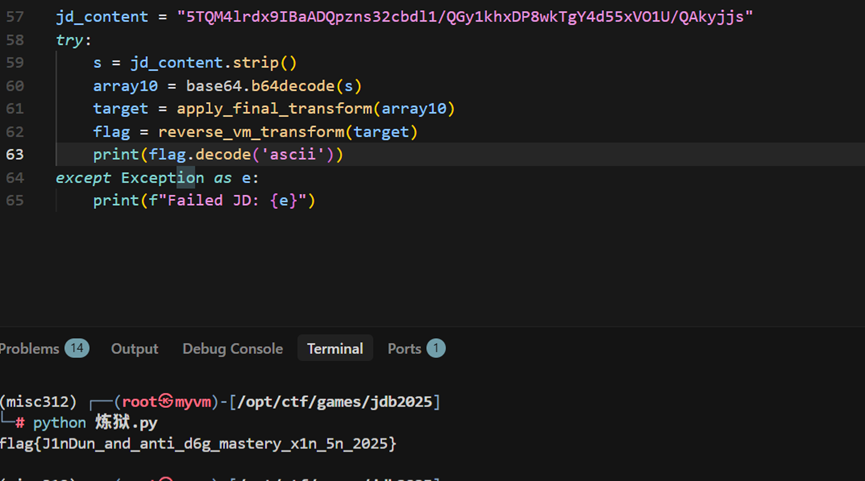The height and width of the screenshot is (481, 865).
Task: Click the reverse_vm_transform function call
Action: tap(252, 132)
